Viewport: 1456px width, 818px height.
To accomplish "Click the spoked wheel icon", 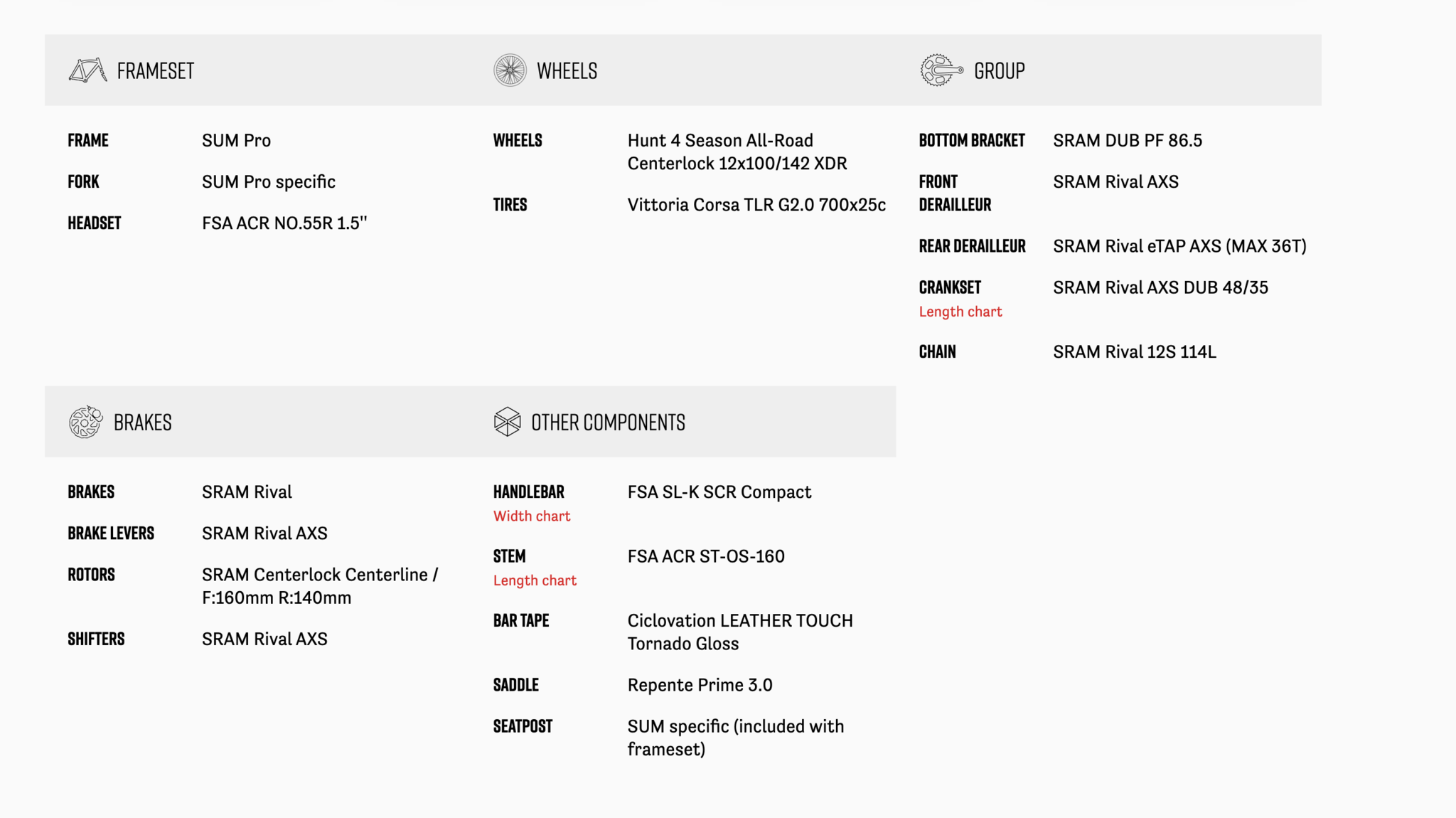I will [x=510, y=70].
